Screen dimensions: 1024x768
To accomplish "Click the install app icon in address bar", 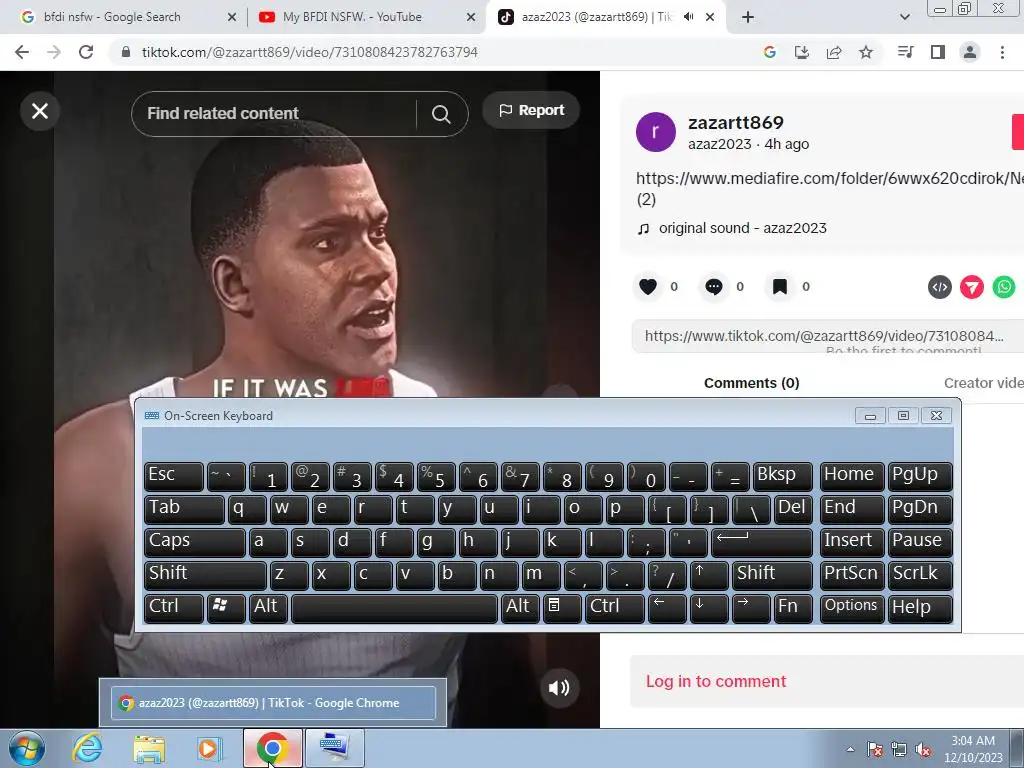I will (801, 52).
